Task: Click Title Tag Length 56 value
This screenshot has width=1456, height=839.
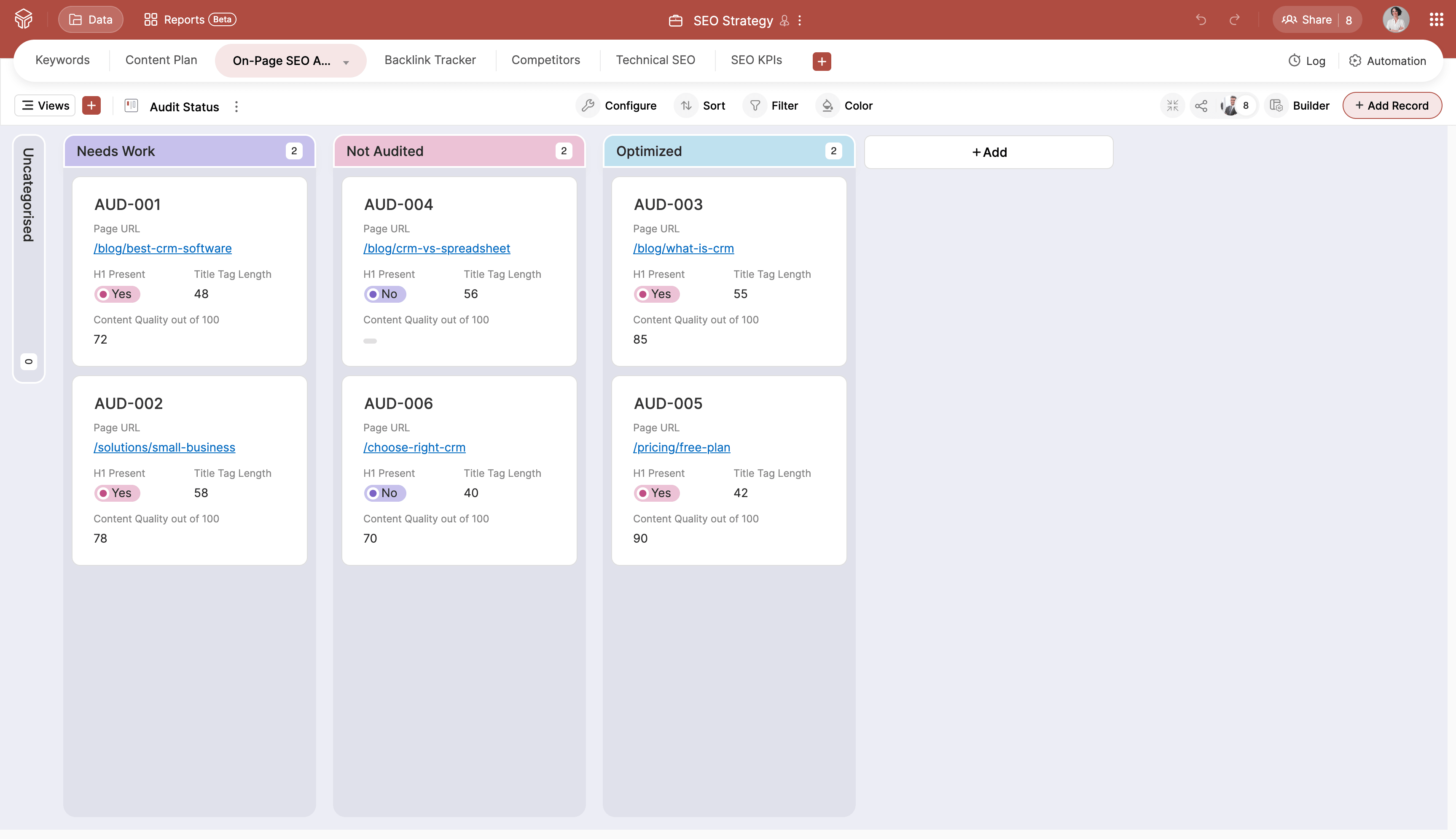Action: point(470,294)
